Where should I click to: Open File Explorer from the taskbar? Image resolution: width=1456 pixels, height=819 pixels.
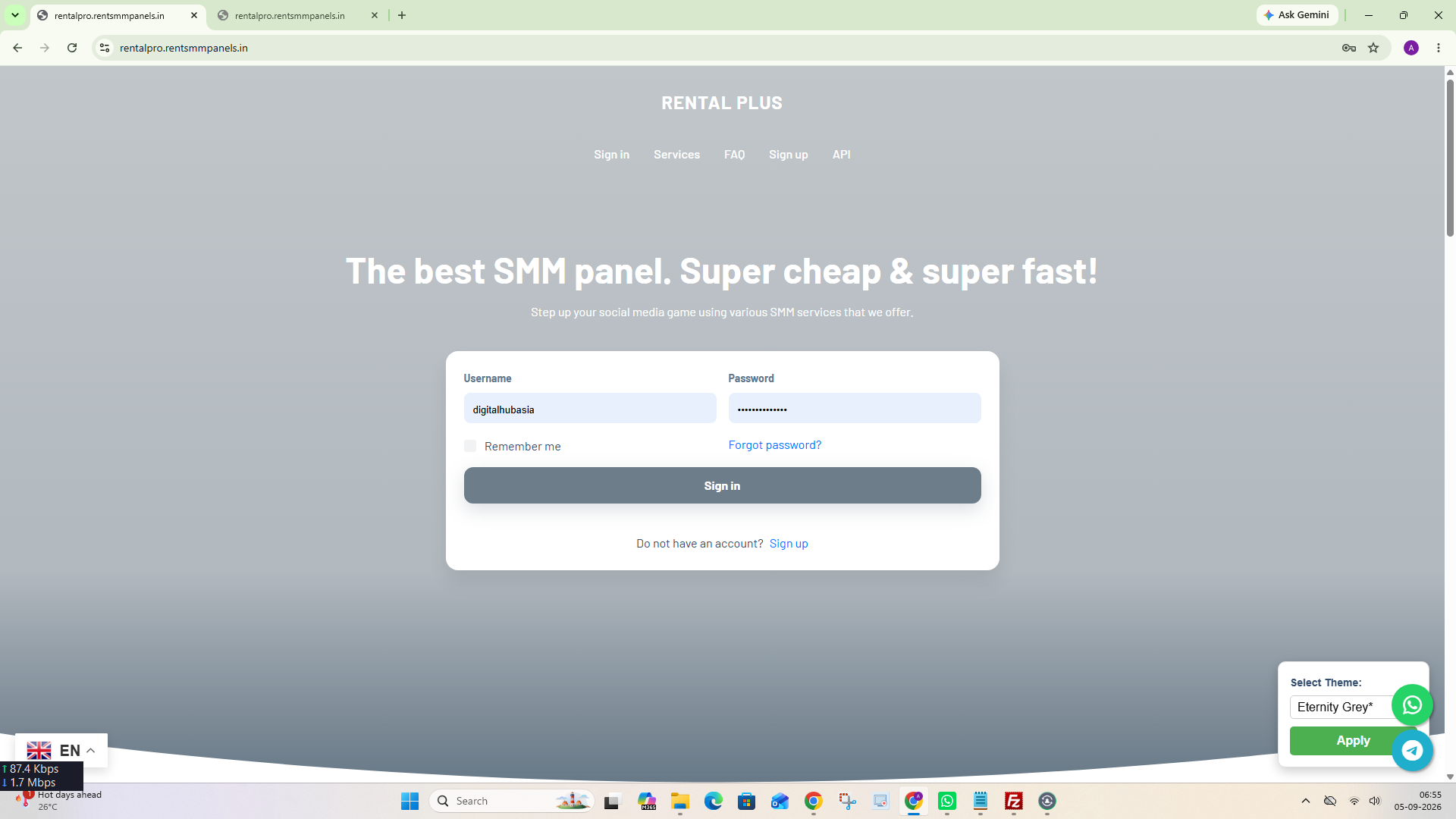680,801
